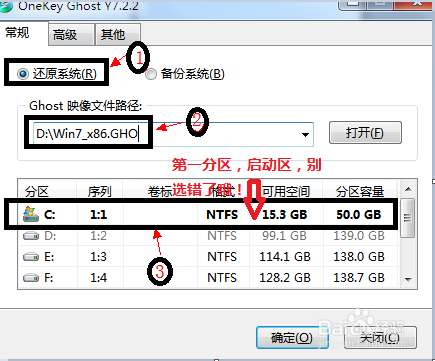Click the 138.0 GB capacity cell
The width and height of the screenshot is (435, 361).
pos(359,257)
